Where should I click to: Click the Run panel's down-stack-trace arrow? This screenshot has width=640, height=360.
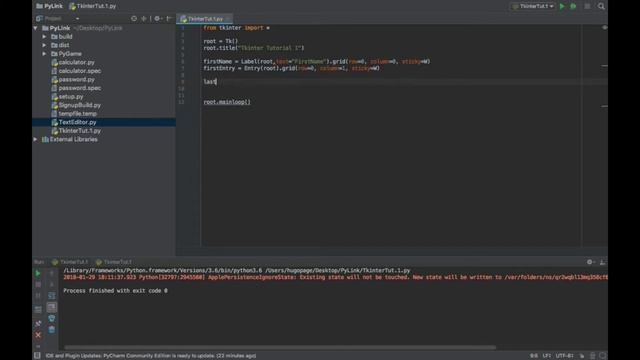[x=51, y=284]
